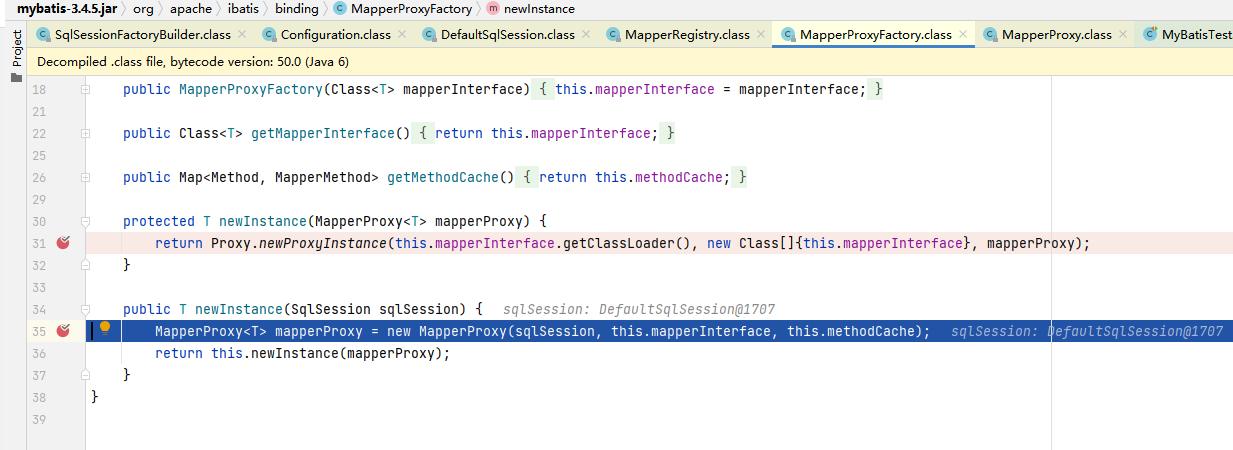Click class icon of MapperRegistry.class tab
This screenshot has width=1233, height=450.
(614, 34)
